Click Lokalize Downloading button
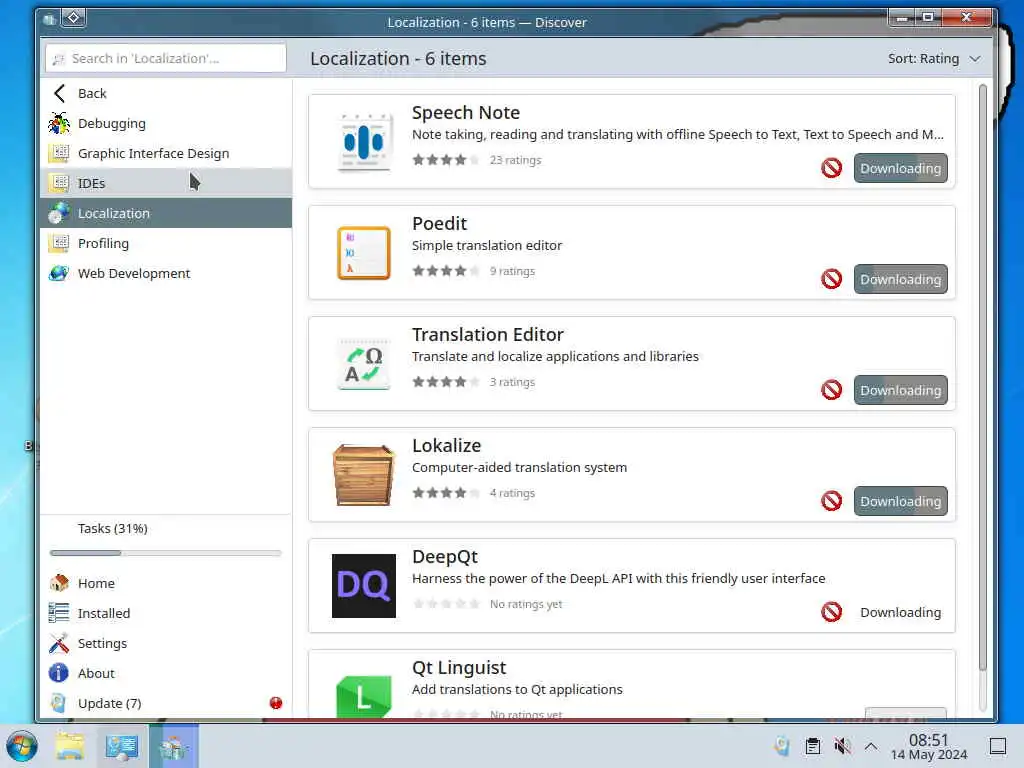The height and width of the screenshot is (768, 1024). click(901, 501)
